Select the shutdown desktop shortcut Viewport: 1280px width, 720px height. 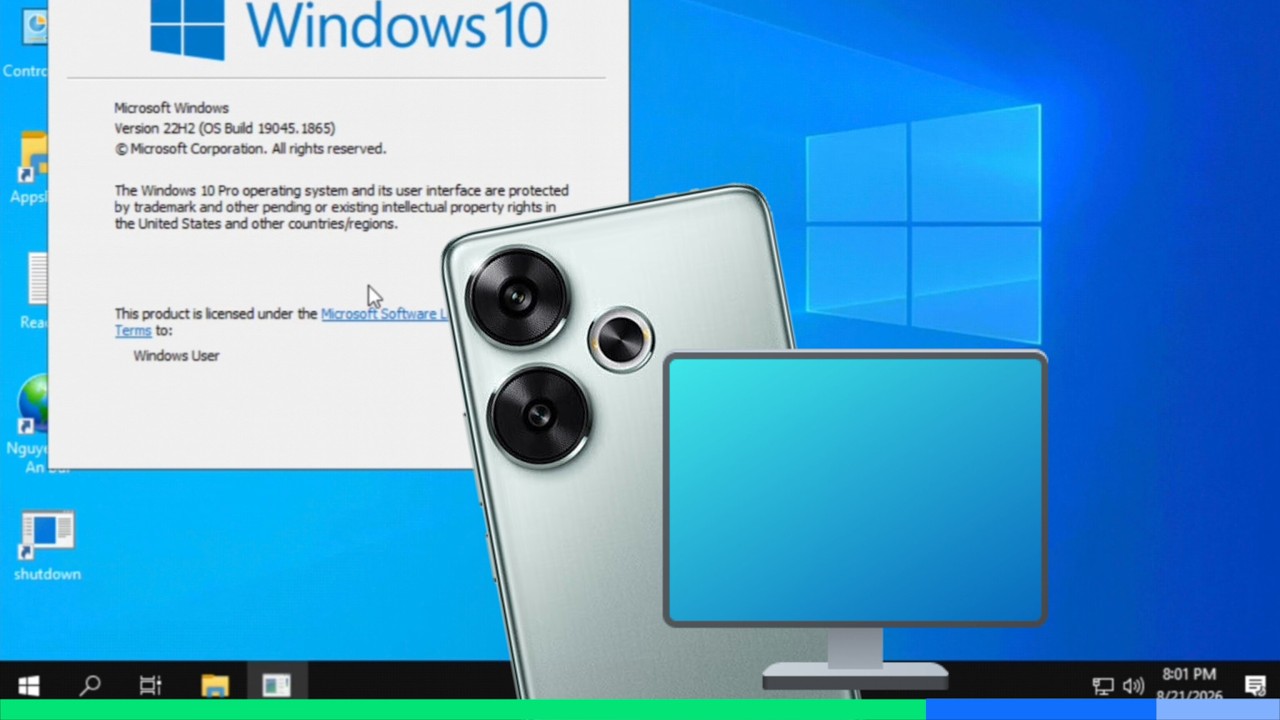(x=47, y=546)
